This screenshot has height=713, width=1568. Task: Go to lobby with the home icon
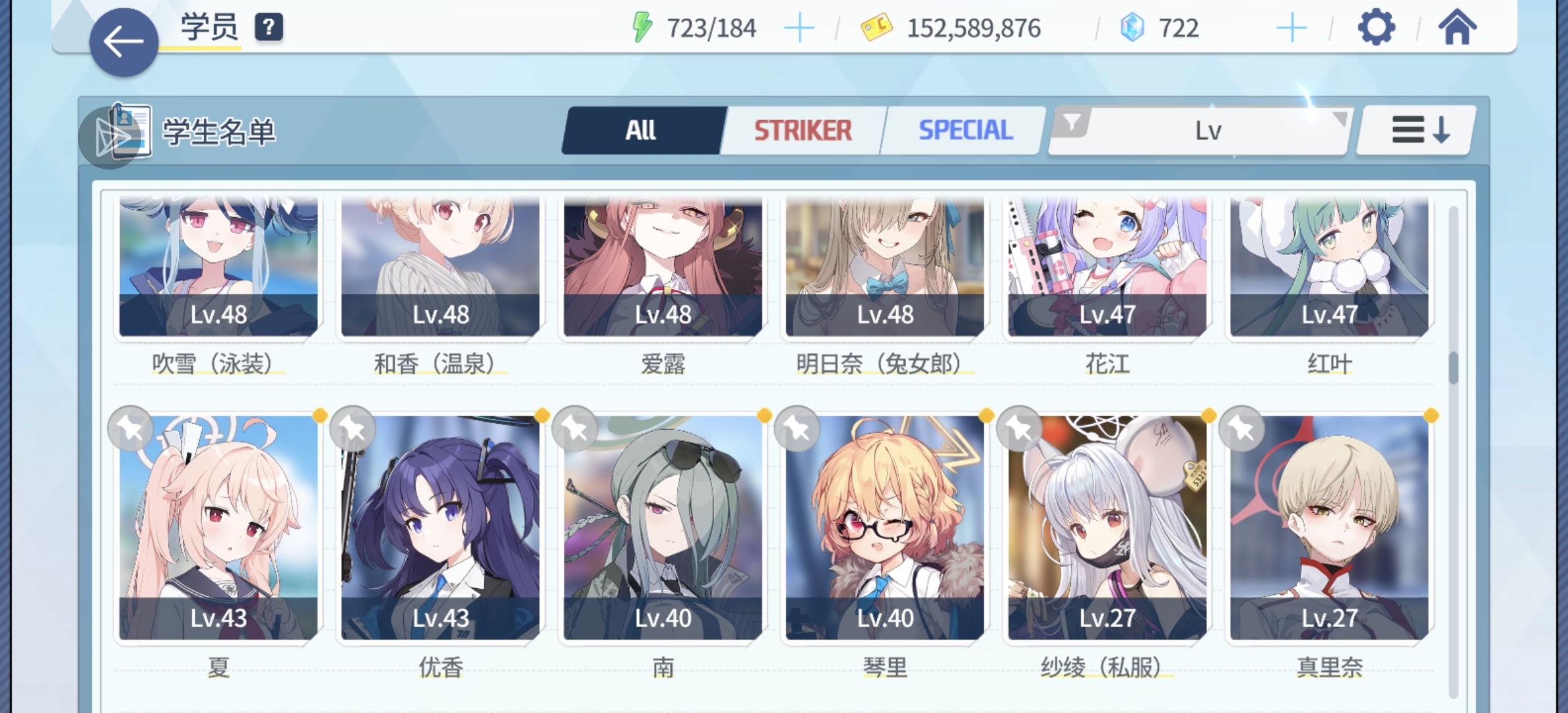pyautogui.click(x=1457, y=28)
